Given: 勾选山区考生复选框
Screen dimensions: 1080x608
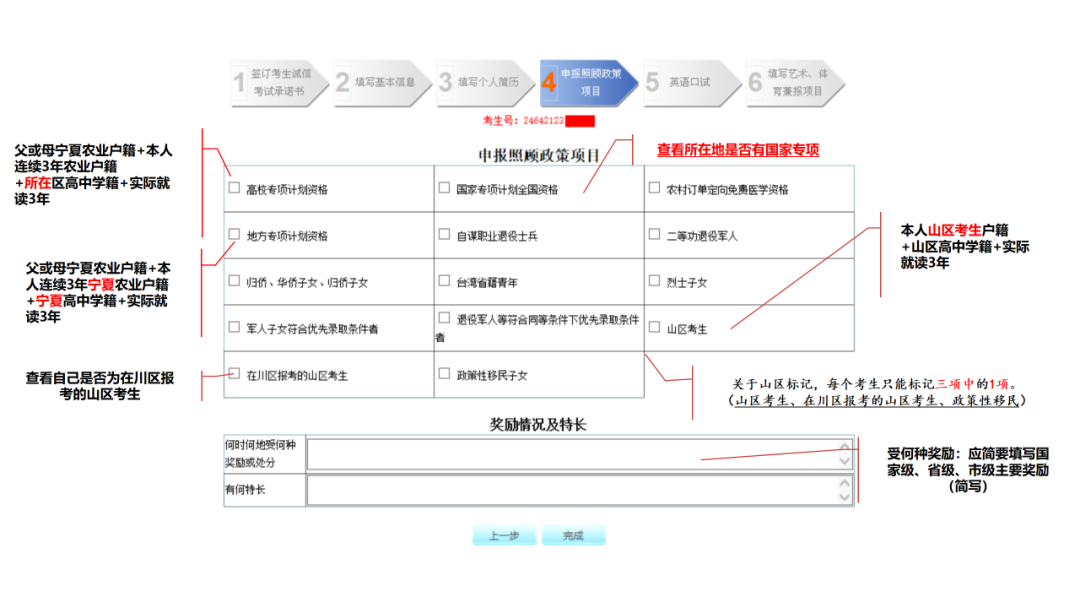Looking at the screenshot, I should point(653,326).
